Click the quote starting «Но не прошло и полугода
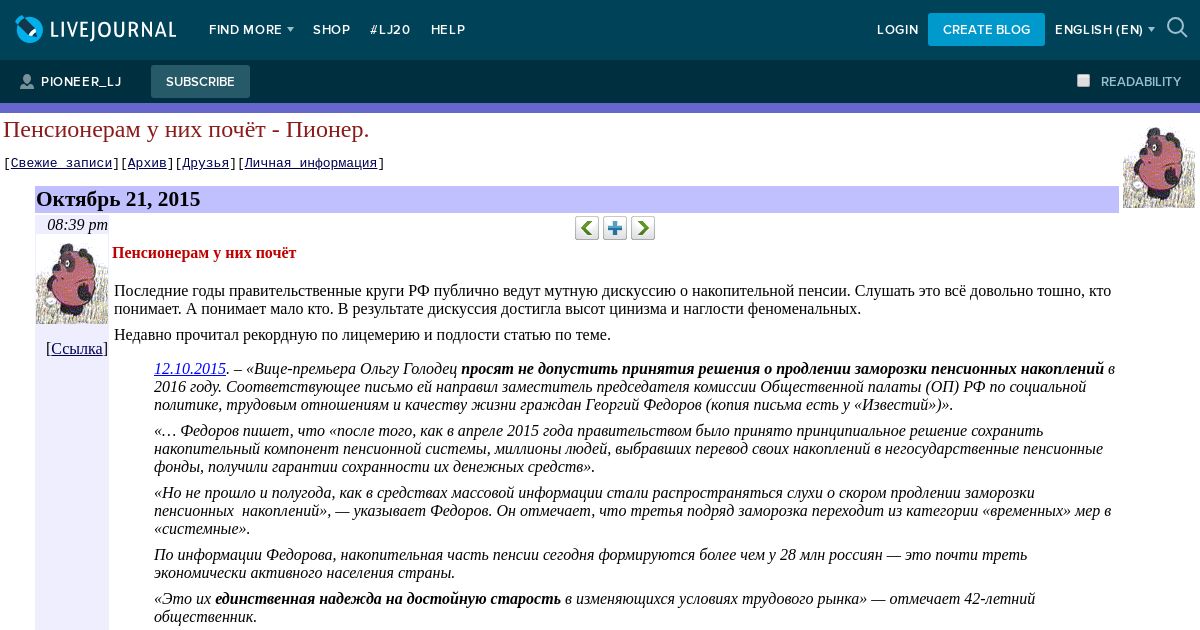 coord(632,511)
